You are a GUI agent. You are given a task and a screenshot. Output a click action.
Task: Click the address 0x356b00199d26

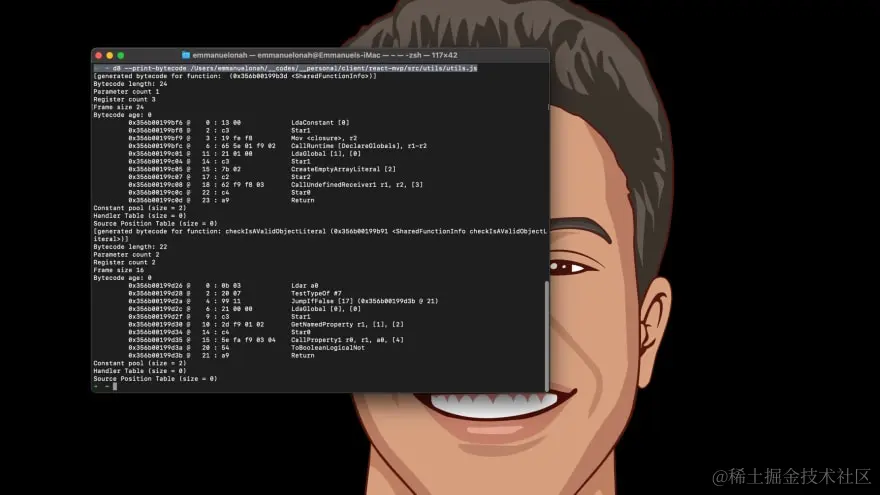coord(155,286)
